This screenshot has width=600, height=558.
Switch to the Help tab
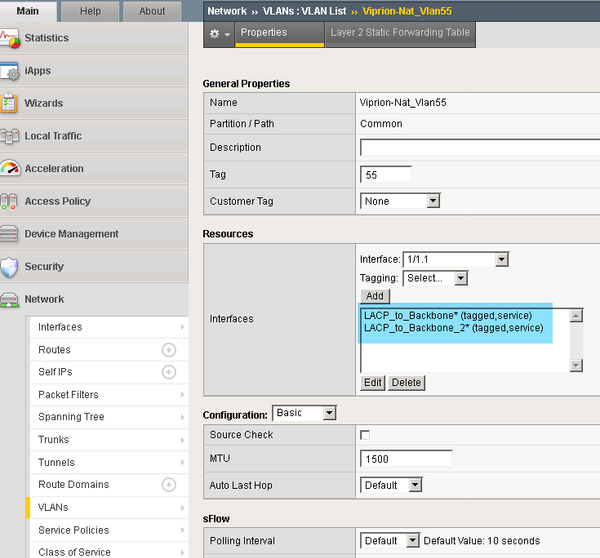click(90, 11)
